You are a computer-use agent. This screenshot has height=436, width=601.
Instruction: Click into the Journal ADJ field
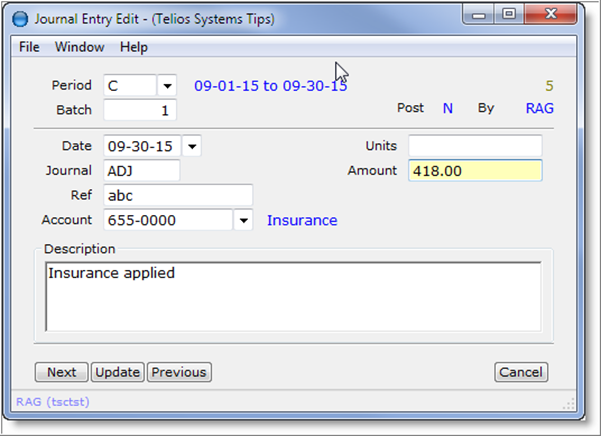141,171
